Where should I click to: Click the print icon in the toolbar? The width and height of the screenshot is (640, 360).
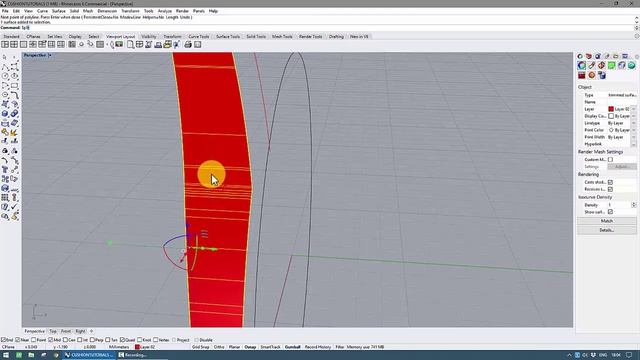188,44
